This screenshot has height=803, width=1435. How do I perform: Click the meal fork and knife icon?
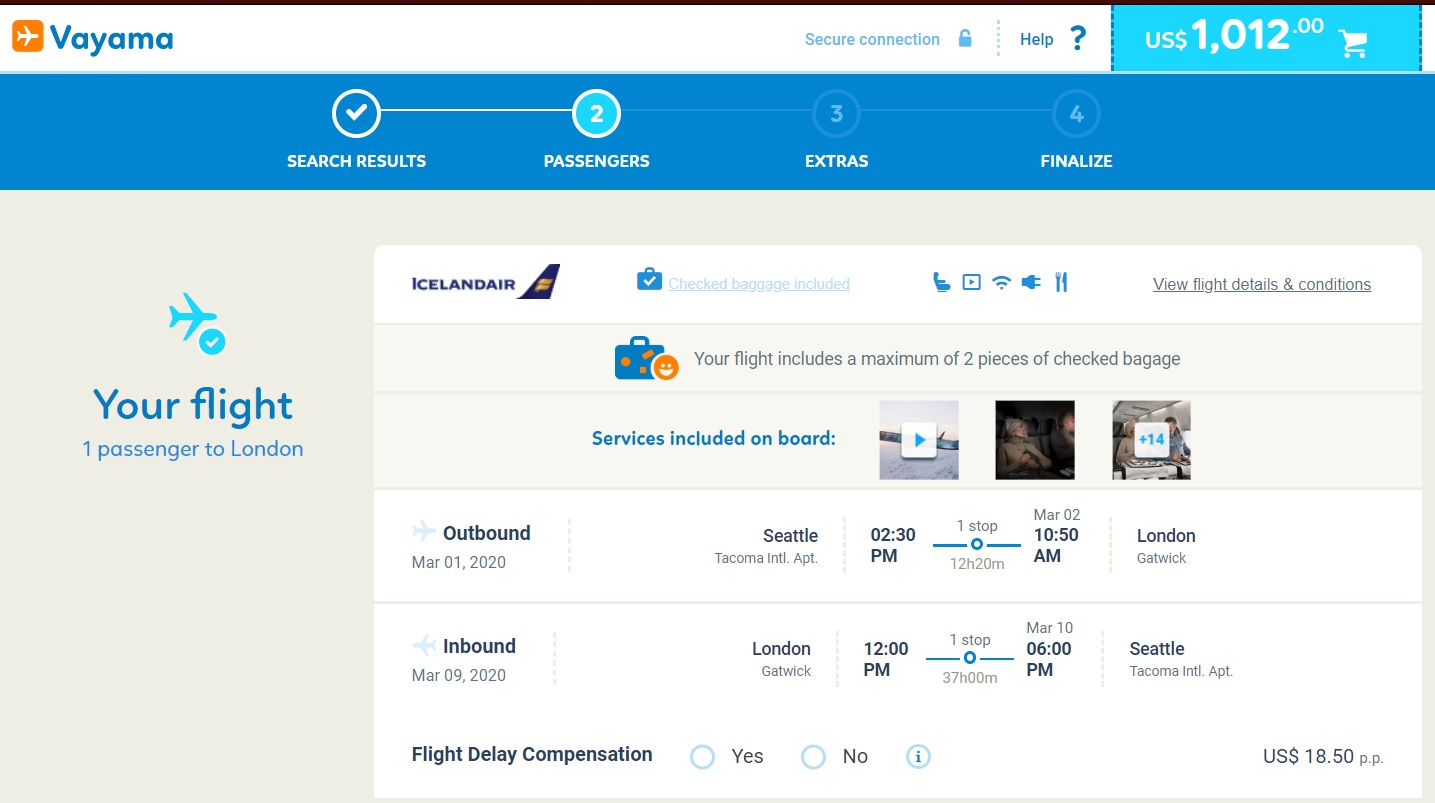pos(1061,283)
